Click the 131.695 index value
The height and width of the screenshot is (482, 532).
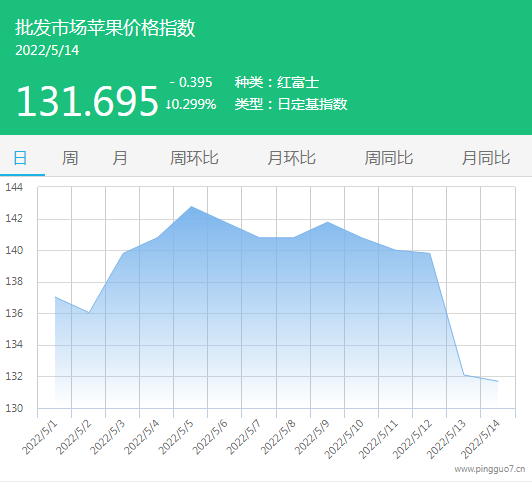coord(87,101)
